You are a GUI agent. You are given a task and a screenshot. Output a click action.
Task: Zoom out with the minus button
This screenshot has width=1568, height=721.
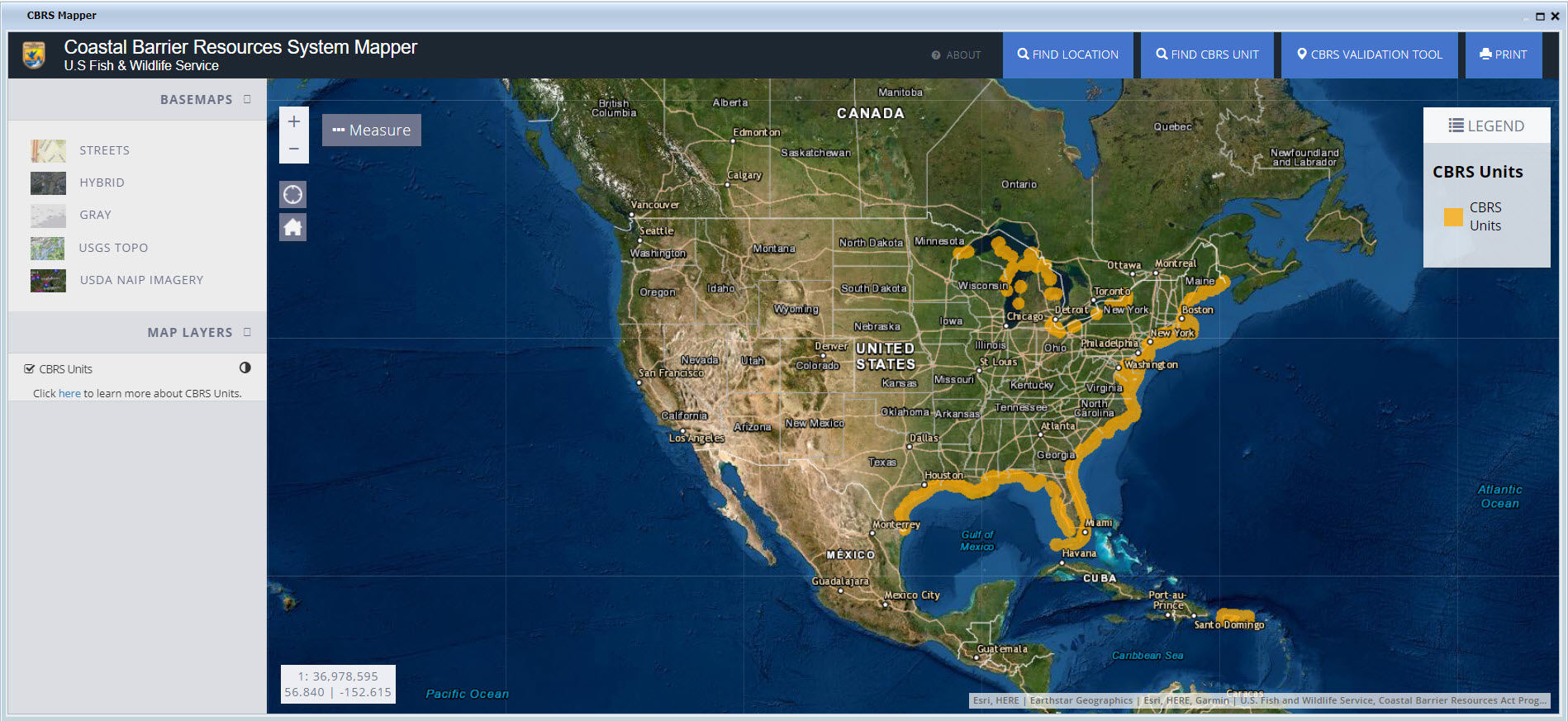click(293, 149)
